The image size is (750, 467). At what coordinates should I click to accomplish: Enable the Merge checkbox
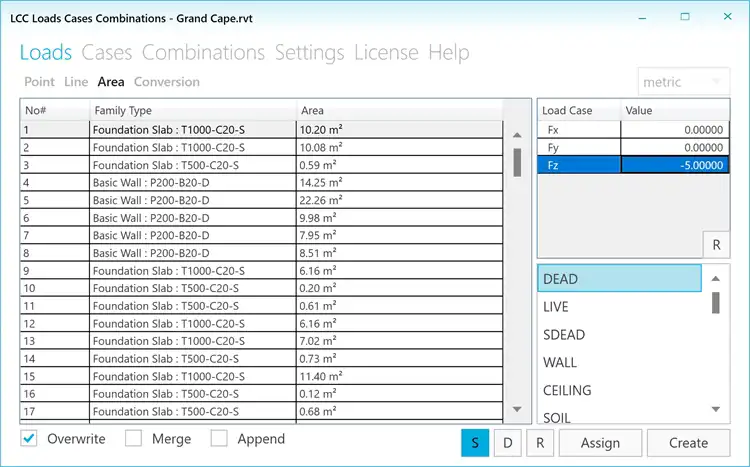134,439
